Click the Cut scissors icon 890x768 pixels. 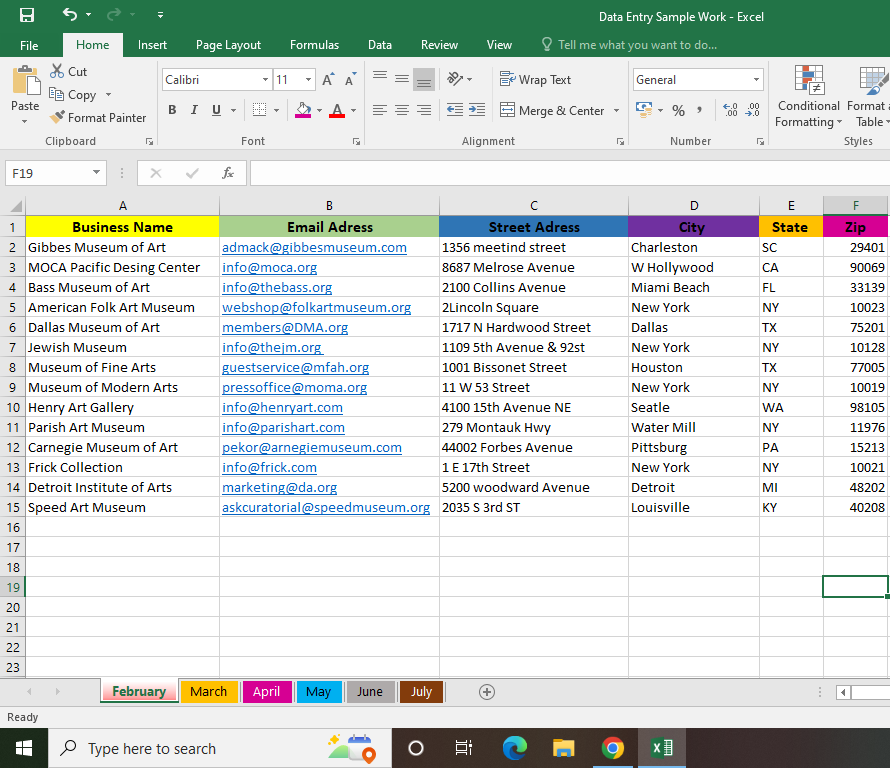[55, 72]
